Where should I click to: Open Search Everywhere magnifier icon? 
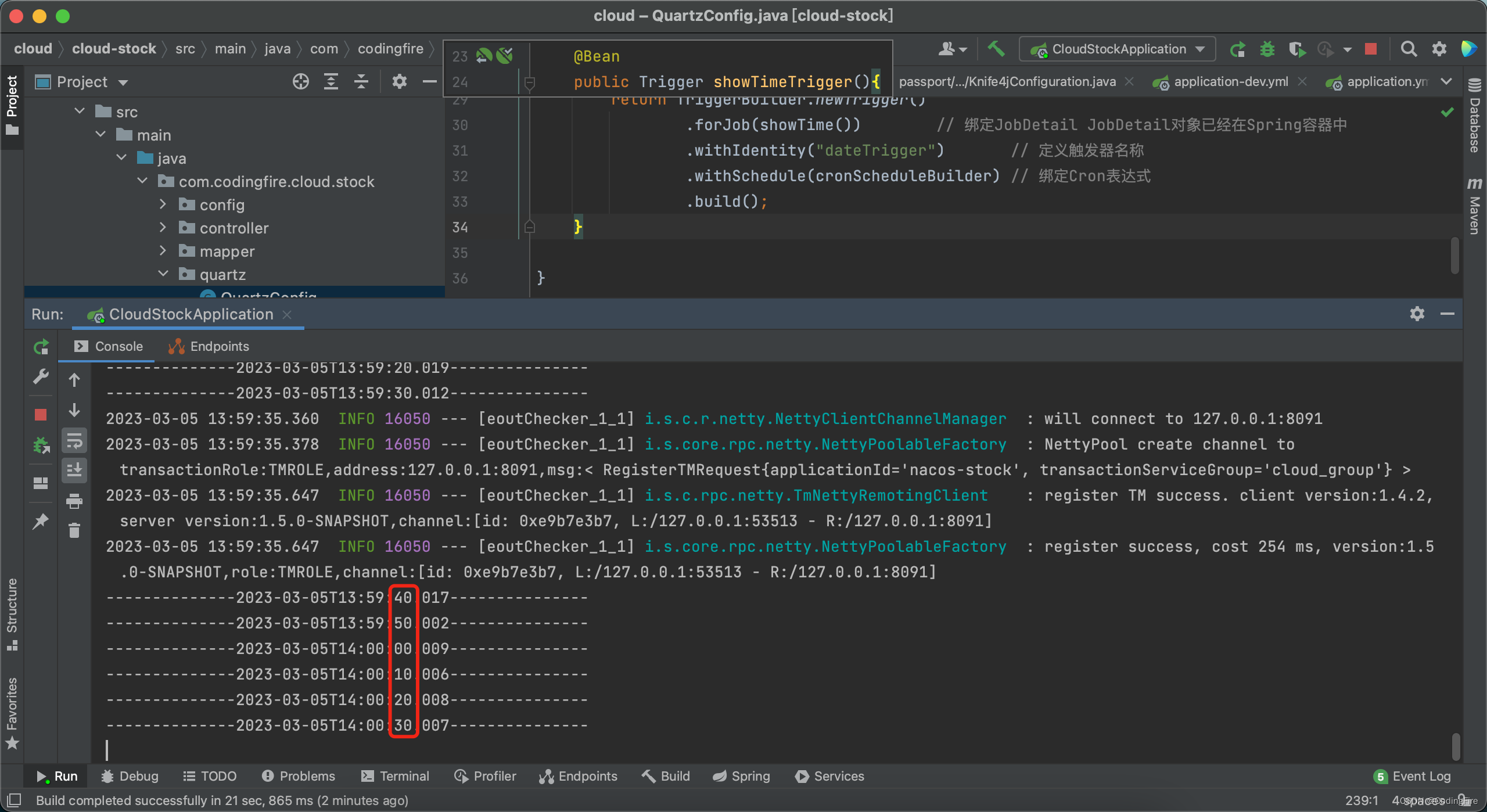(1409, 49)
